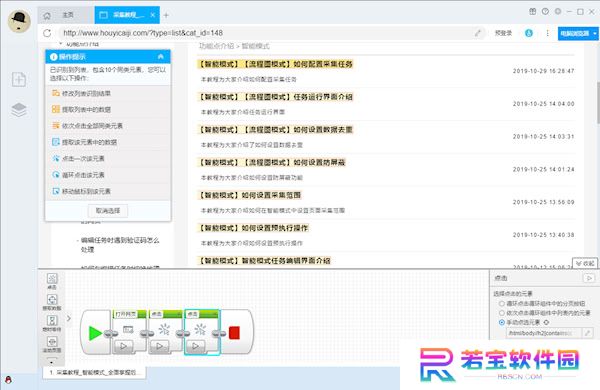Image resolution: width=600 pixels, height=390 pixels.
Task: Pick the click (点击) component from the palette
Action: coord(52,281)
